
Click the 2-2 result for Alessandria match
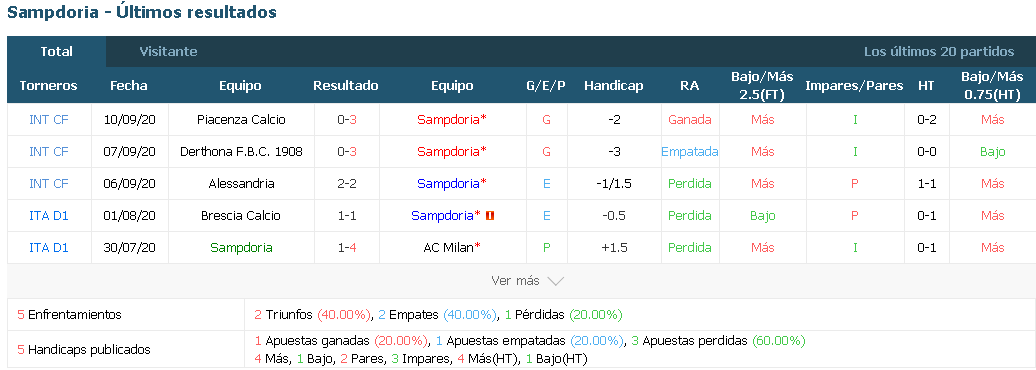(346, 184)
